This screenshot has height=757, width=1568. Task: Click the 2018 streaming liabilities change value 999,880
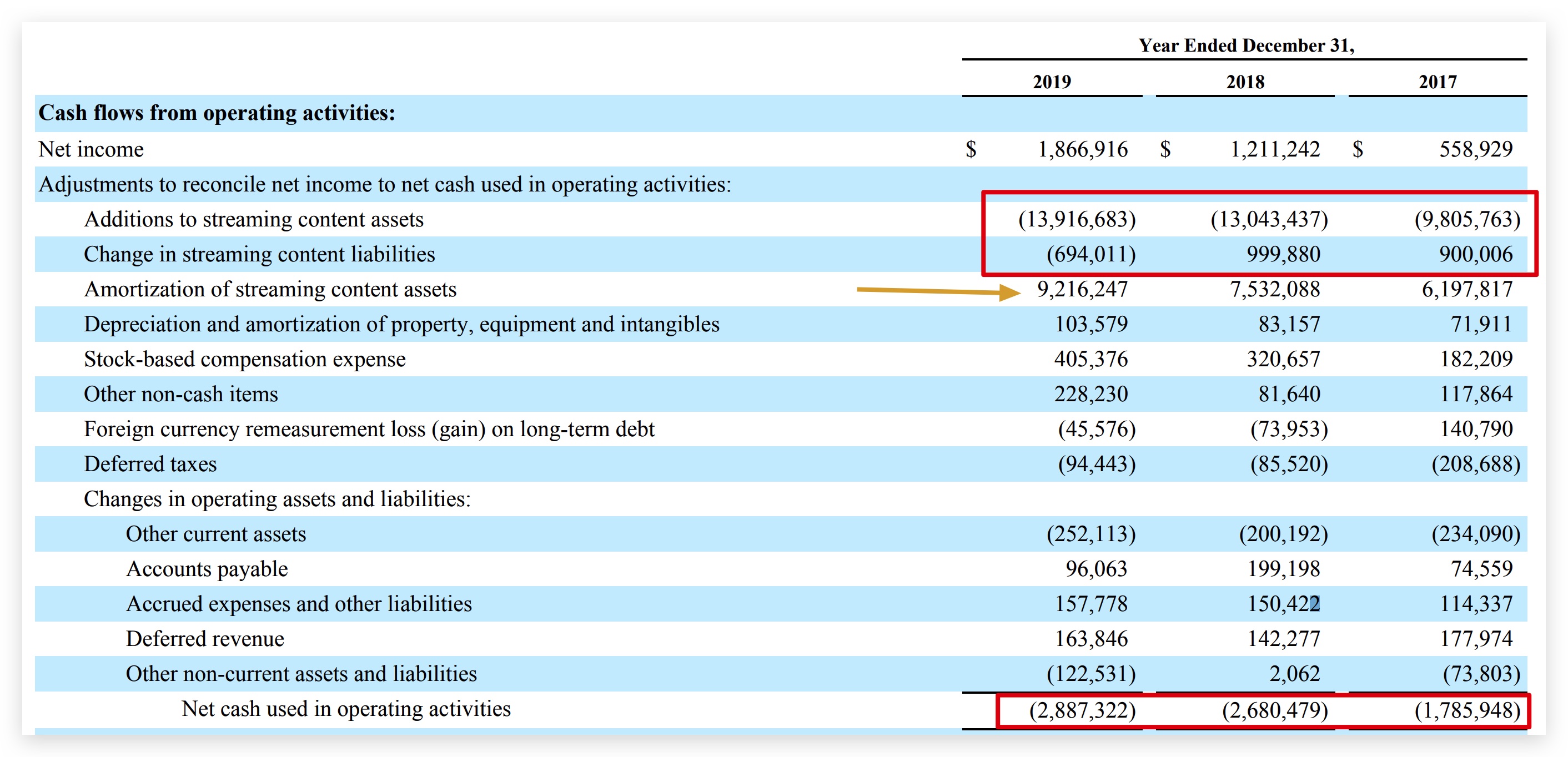(1283, 254)
